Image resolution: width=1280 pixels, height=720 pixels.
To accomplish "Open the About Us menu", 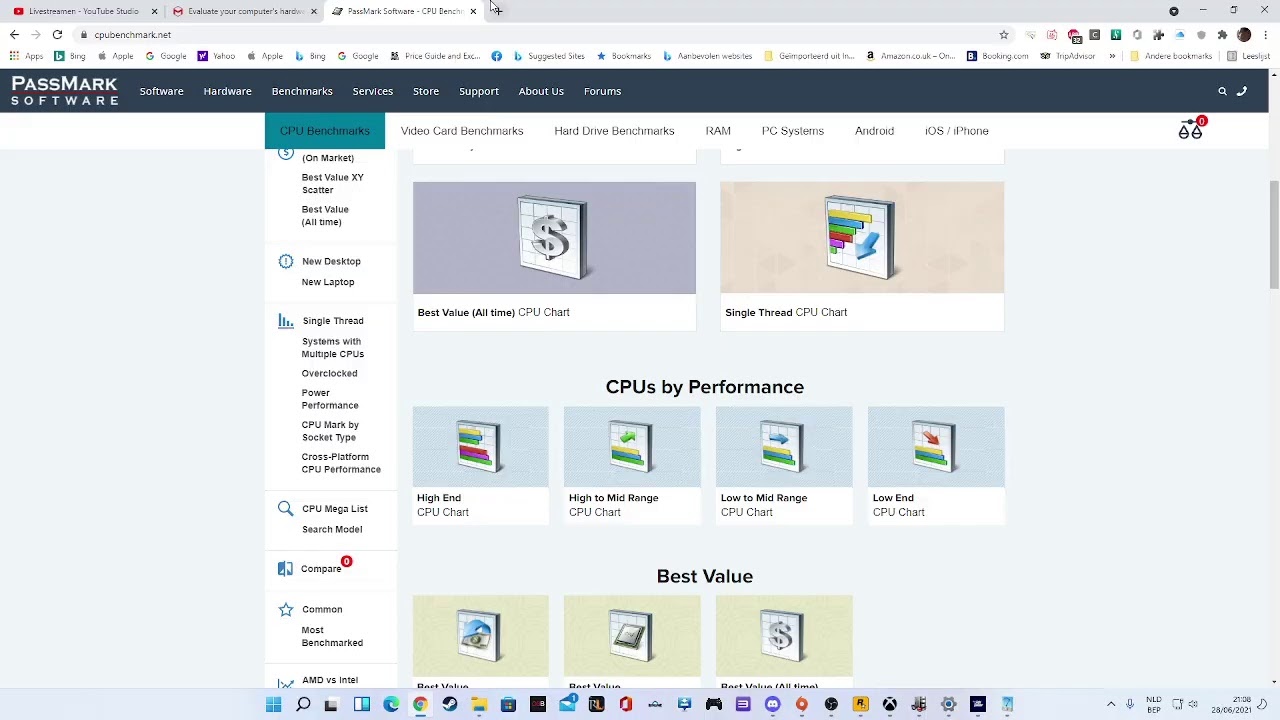I will click(x=541, y=91).
